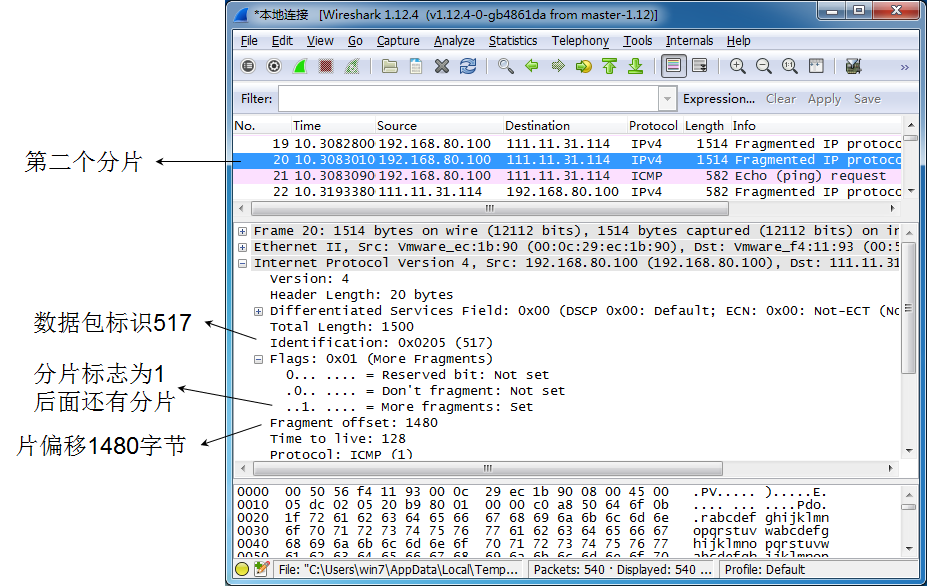The width and height of the screenshot is (927, 586).
Task: Zoom out of packet text
Action: [x=763, y=66]
